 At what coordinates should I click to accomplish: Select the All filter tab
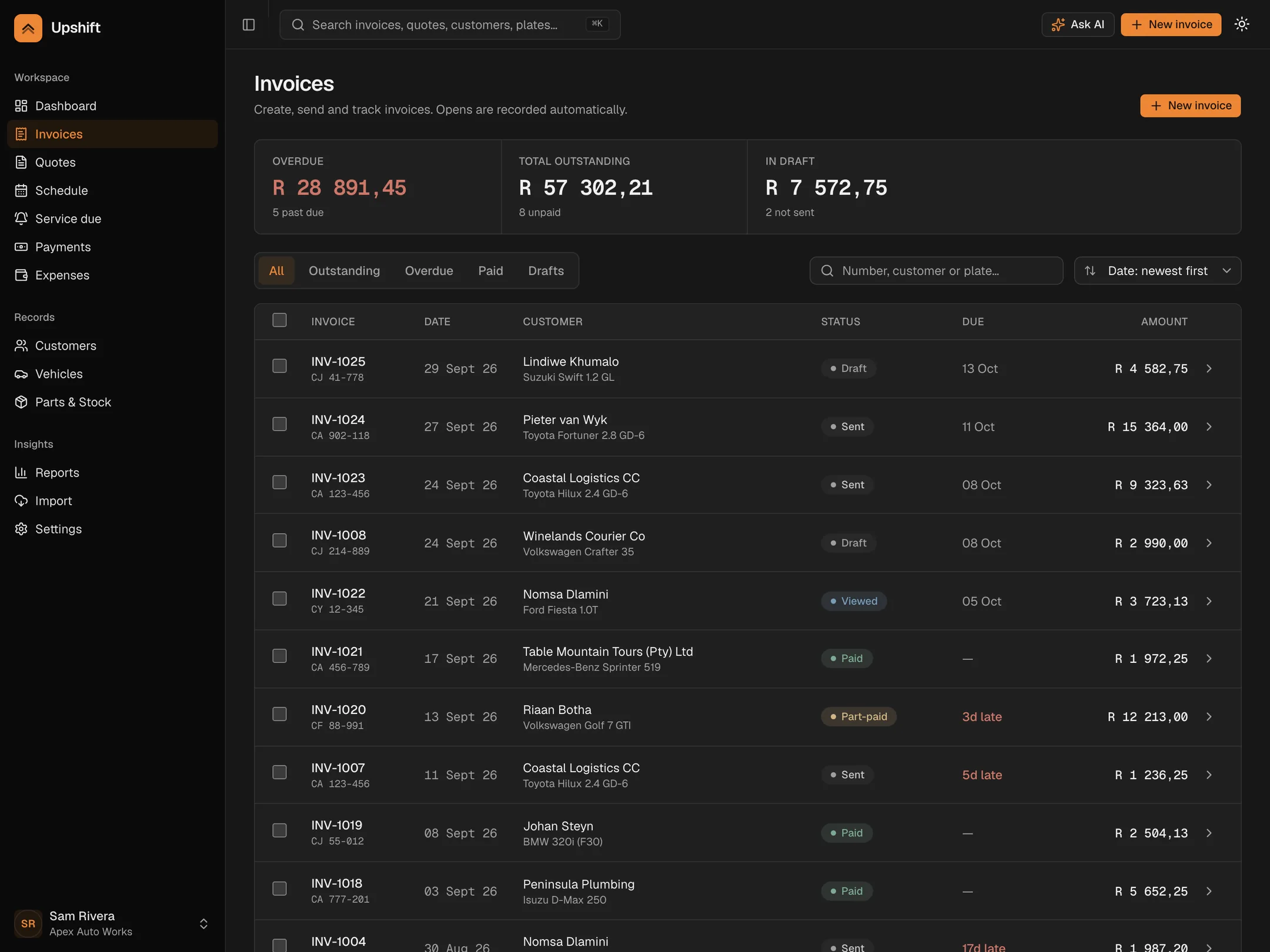[276, 270]
